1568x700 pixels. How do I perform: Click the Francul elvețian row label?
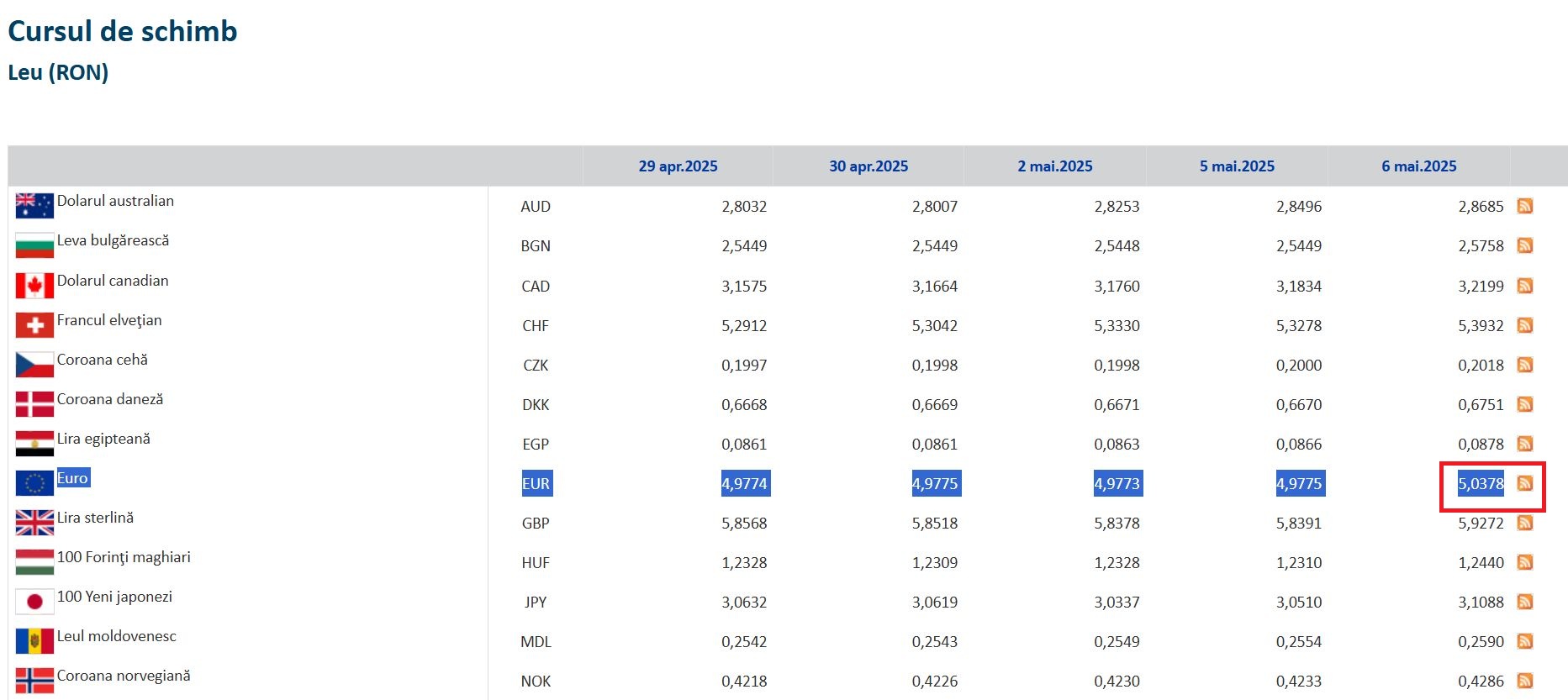[x=109, y=320]
